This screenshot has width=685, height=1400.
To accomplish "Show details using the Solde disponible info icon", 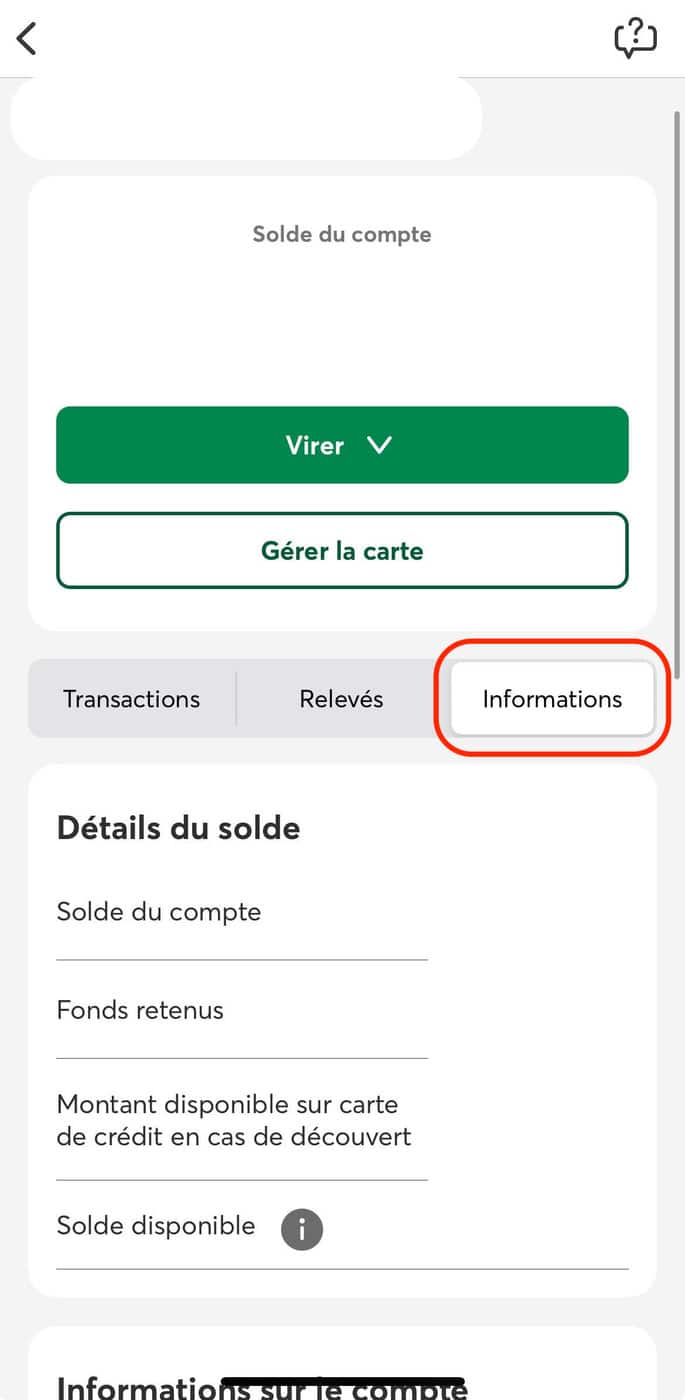I will point(301,1229).
